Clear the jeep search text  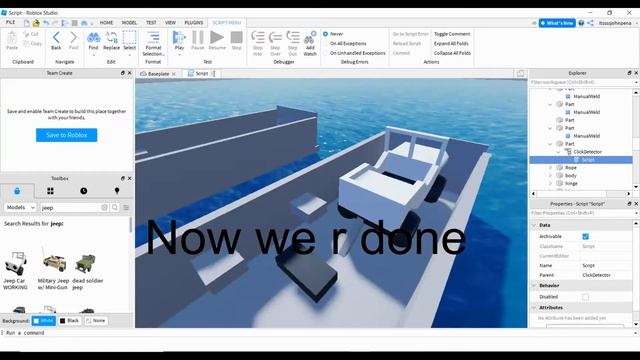[x=104, y=207]
